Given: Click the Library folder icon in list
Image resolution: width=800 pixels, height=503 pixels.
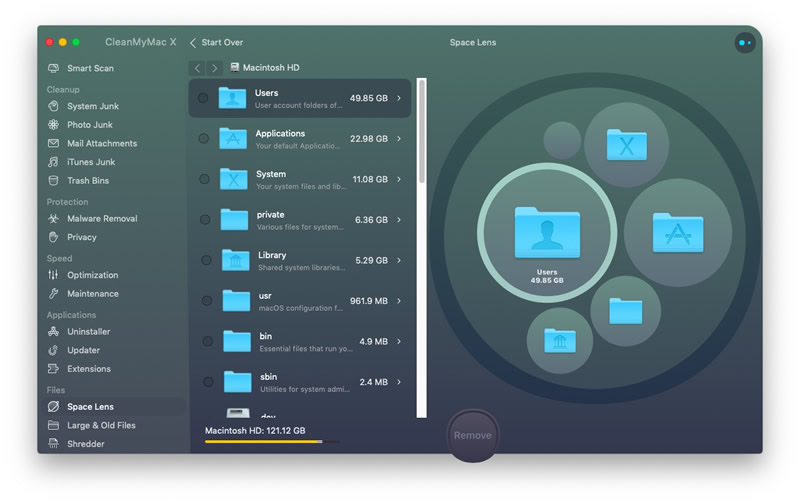Looking at the screenshot, I should click(x=235, y=260).
